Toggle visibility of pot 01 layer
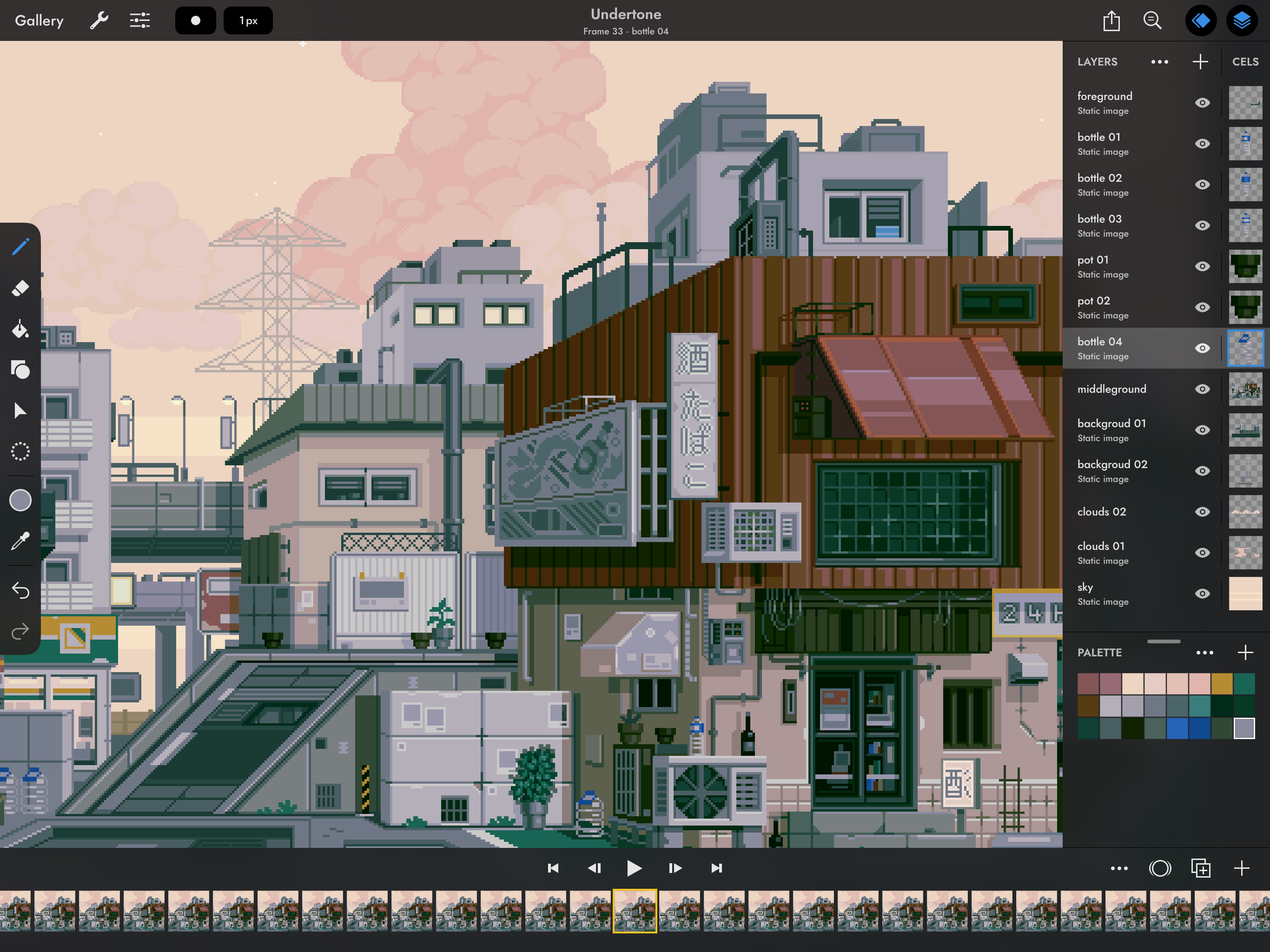This screenshot has height=952, width=1270. 1202,266
